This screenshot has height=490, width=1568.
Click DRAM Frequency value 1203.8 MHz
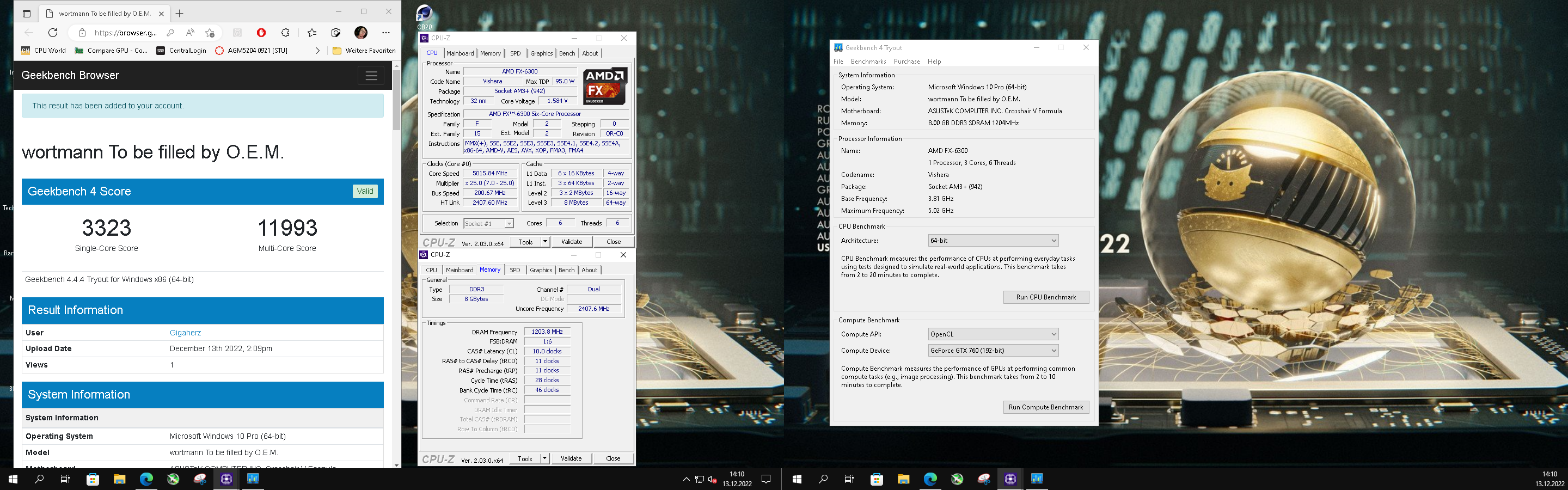(x=547, y=332)
